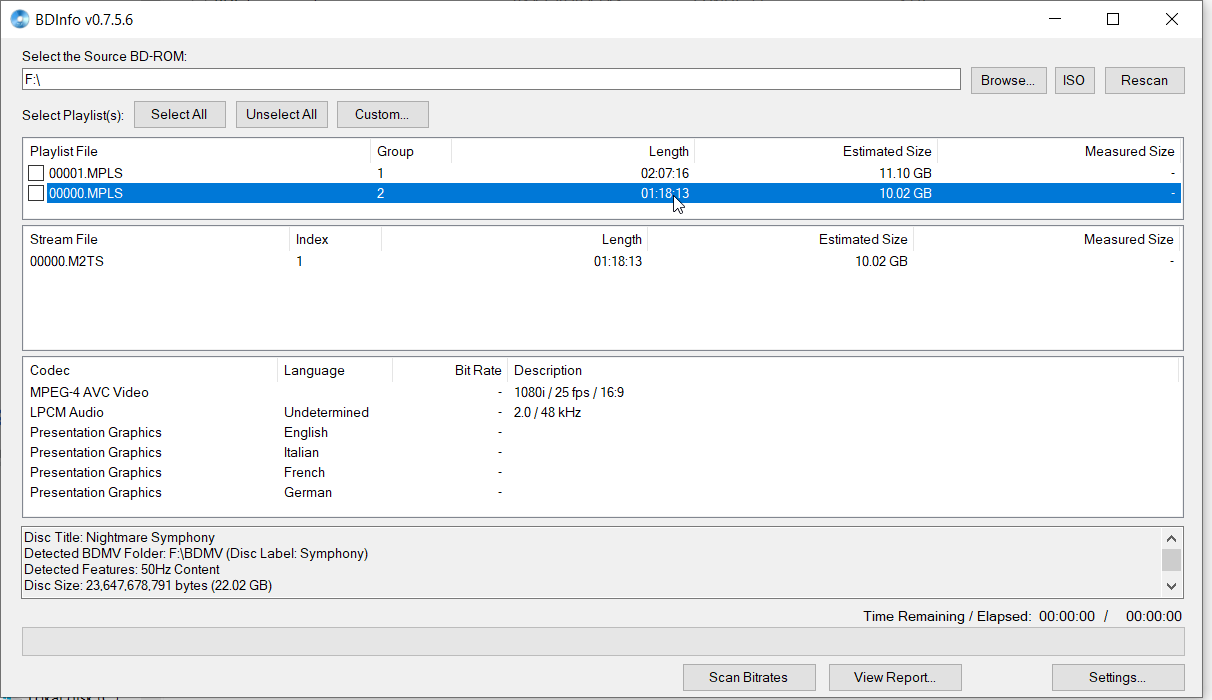Open View Report...
The width and height of the screenshot is (1212, 700).
click(x=895, y=677)
